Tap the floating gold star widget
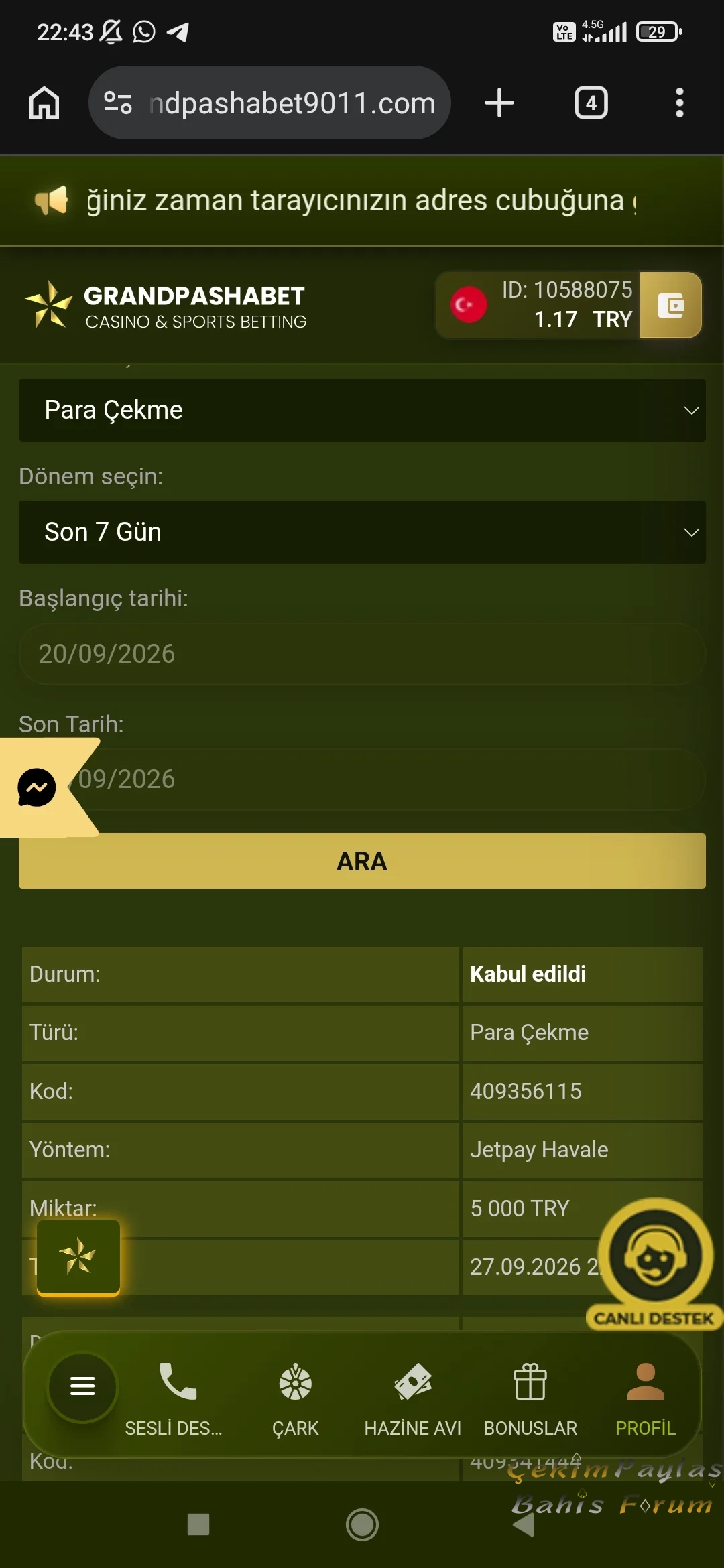This screenshot has height=1568, width=724. 78,1256
